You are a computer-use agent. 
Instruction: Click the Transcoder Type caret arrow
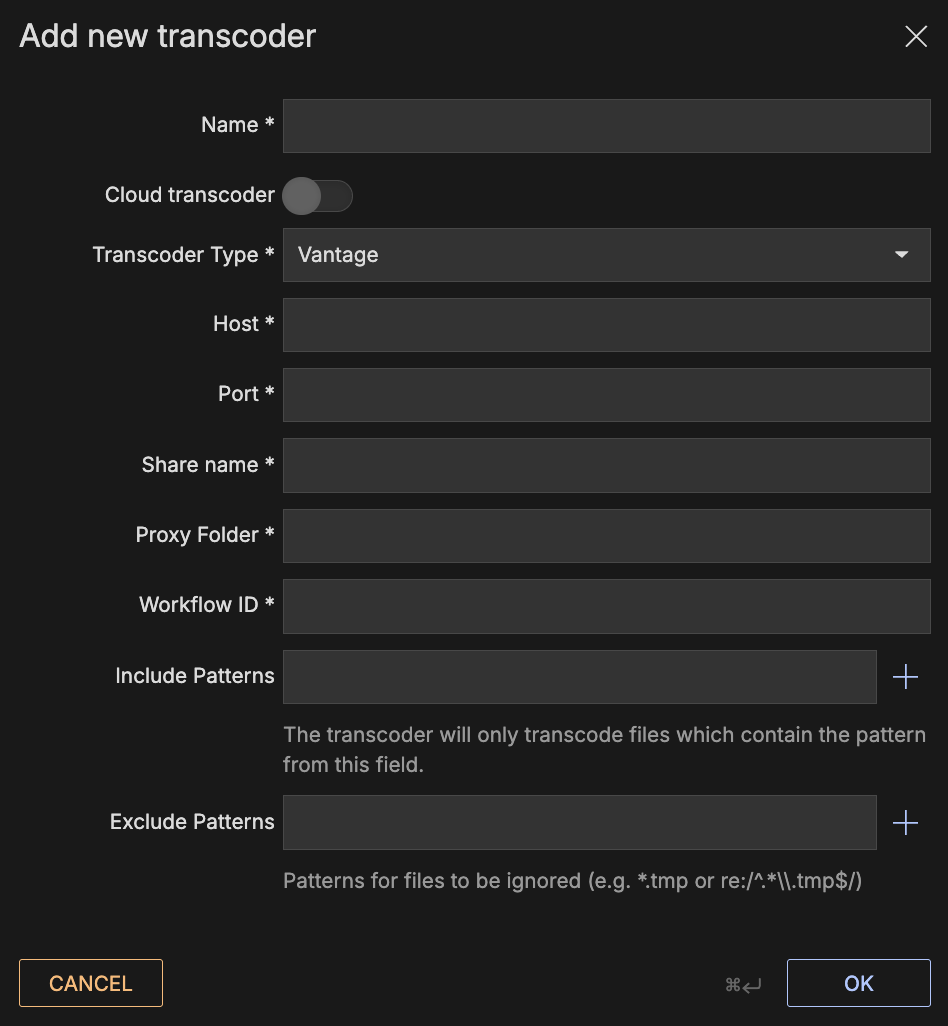(902, 255)
